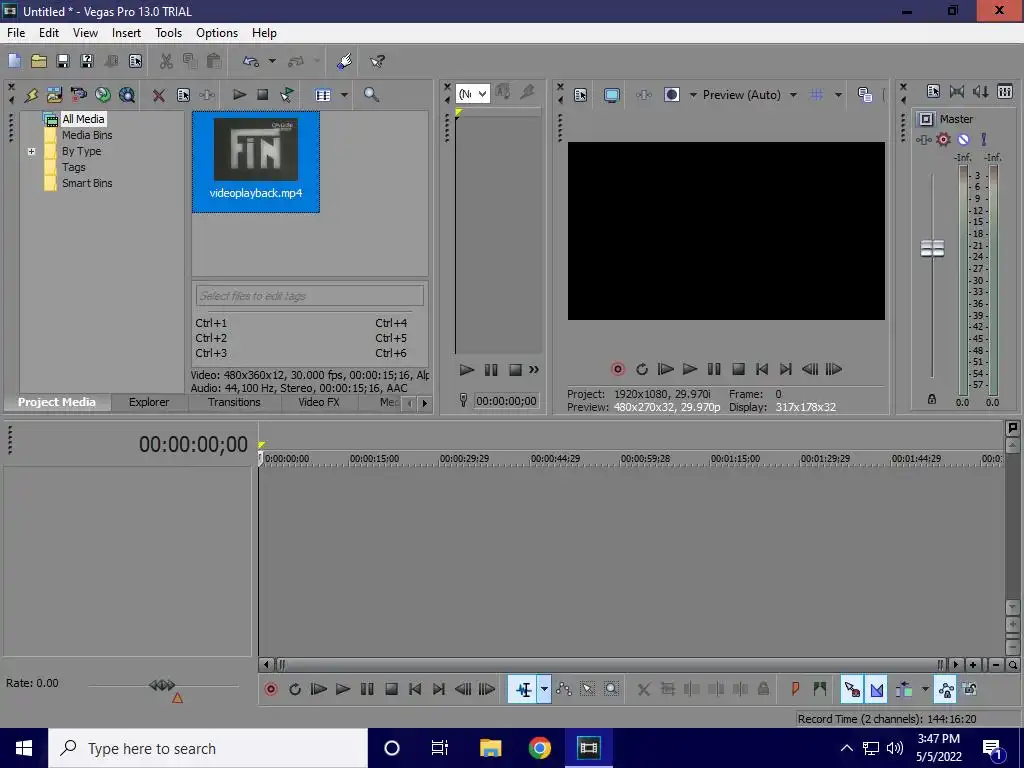Viewport: 1024px width, 768px height.
Task: Toggle Automatic Crossfades icon
Action: click(876, 690)
